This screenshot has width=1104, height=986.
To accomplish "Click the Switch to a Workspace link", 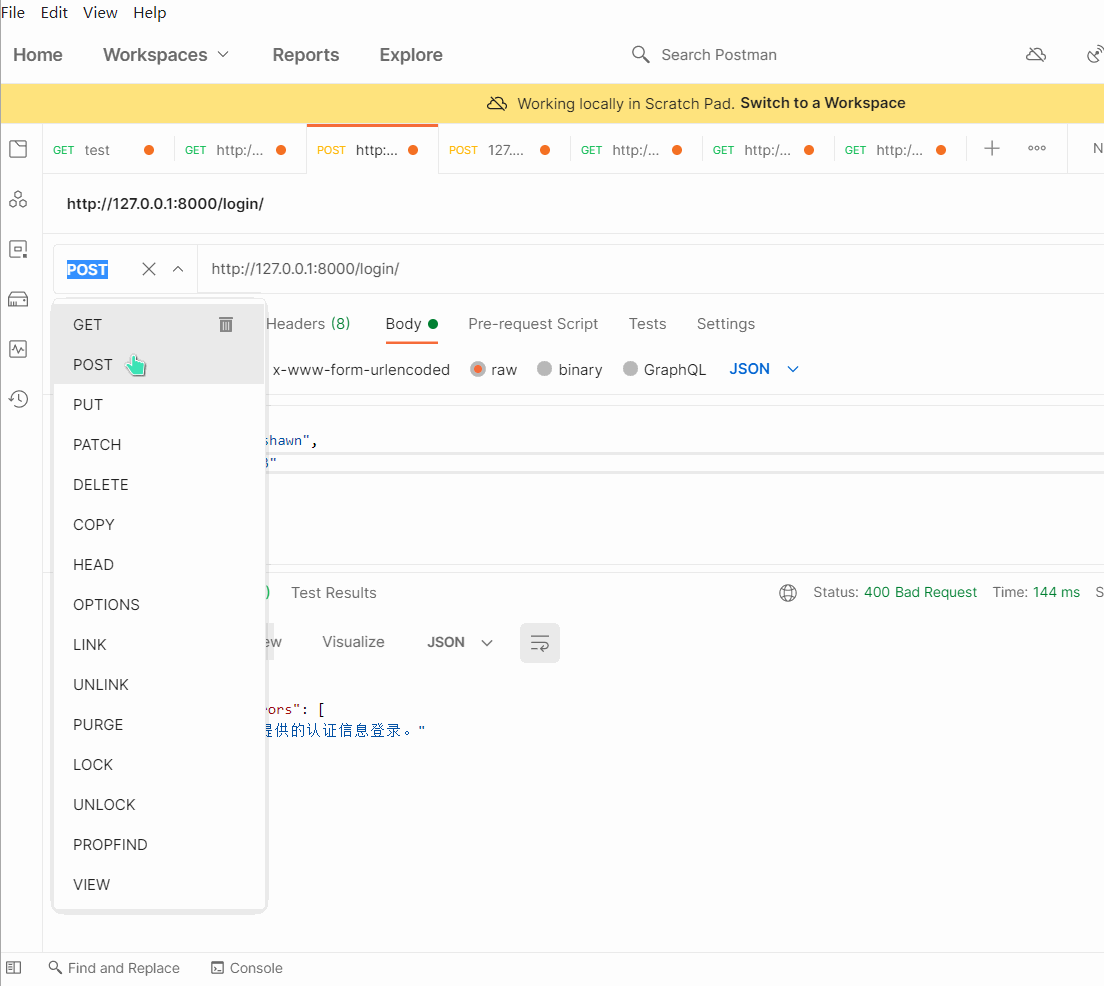I will pos(822,103).
